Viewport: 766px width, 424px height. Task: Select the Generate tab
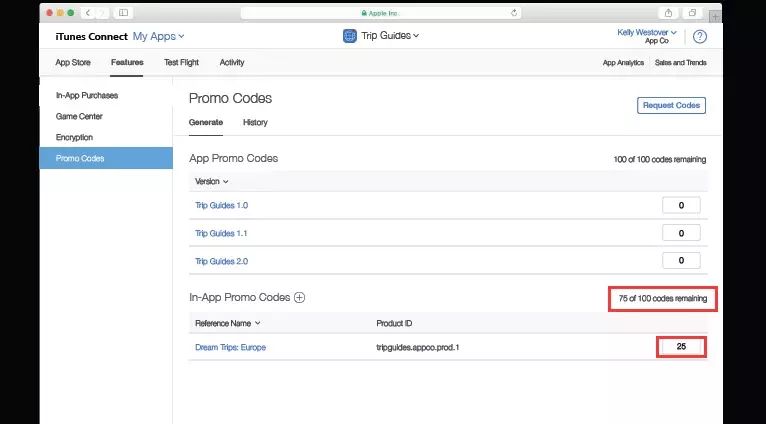(206, 123)
